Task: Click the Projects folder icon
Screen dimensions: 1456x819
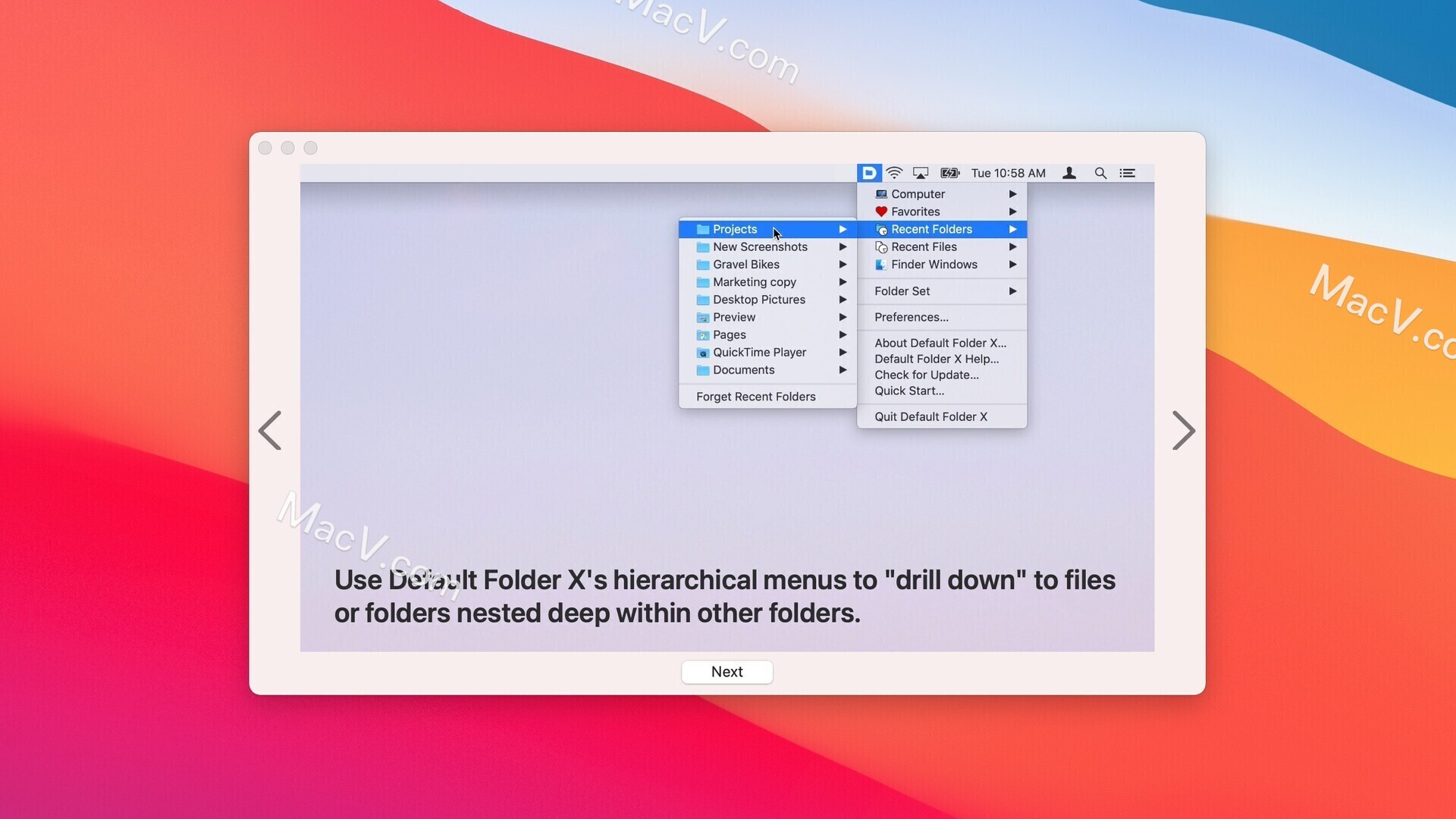Action: click(703, 229)
